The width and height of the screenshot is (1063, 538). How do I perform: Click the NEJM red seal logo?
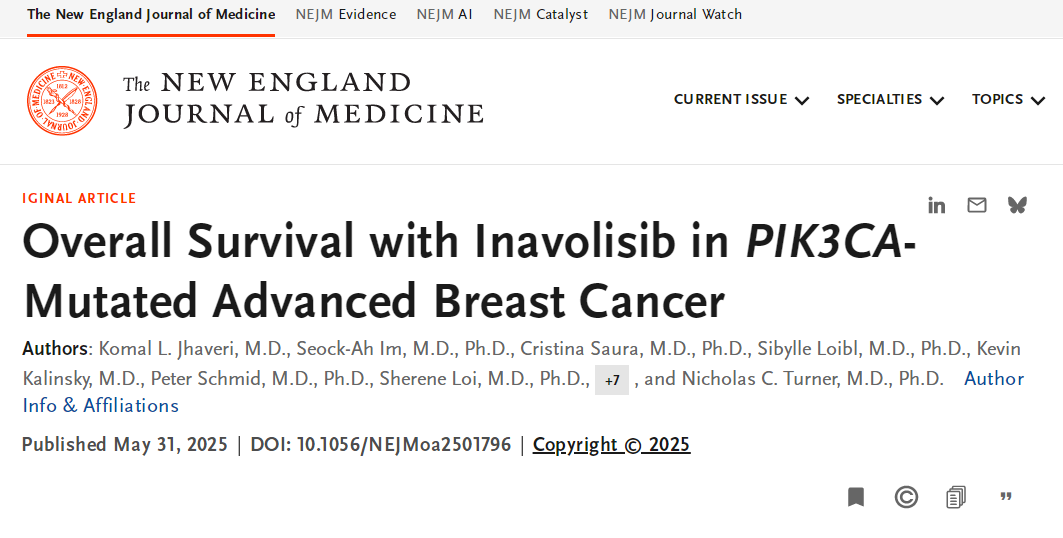[62, 100]
